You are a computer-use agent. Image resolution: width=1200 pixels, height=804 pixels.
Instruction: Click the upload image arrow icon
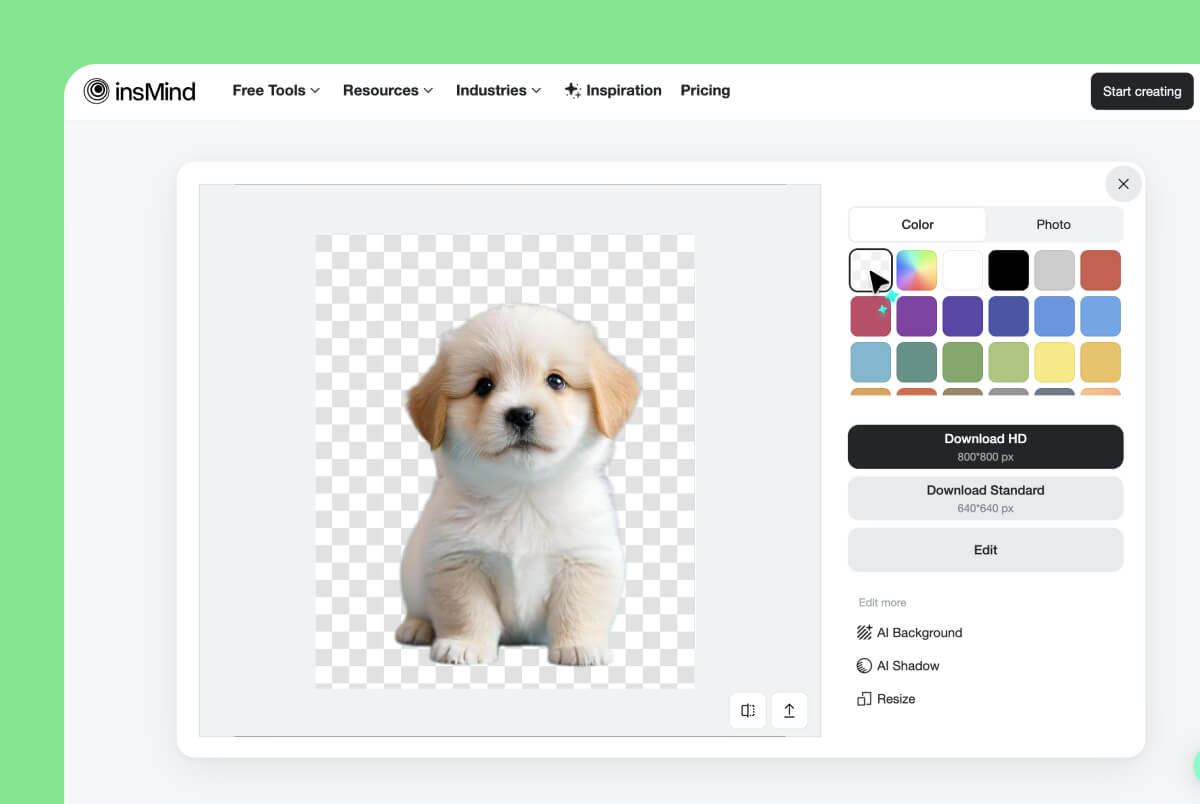(789, 710)
